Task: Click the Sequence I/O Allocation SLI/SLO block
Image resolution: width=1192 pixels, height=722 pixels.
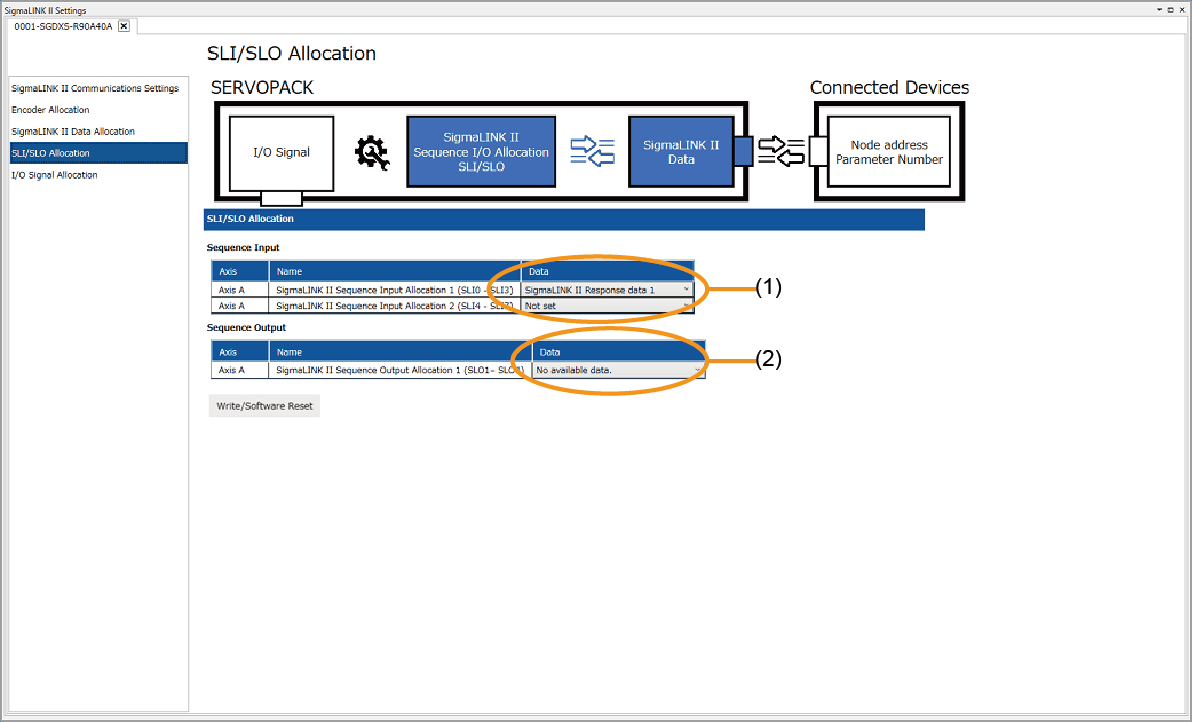Action: (x=481, y=152)
